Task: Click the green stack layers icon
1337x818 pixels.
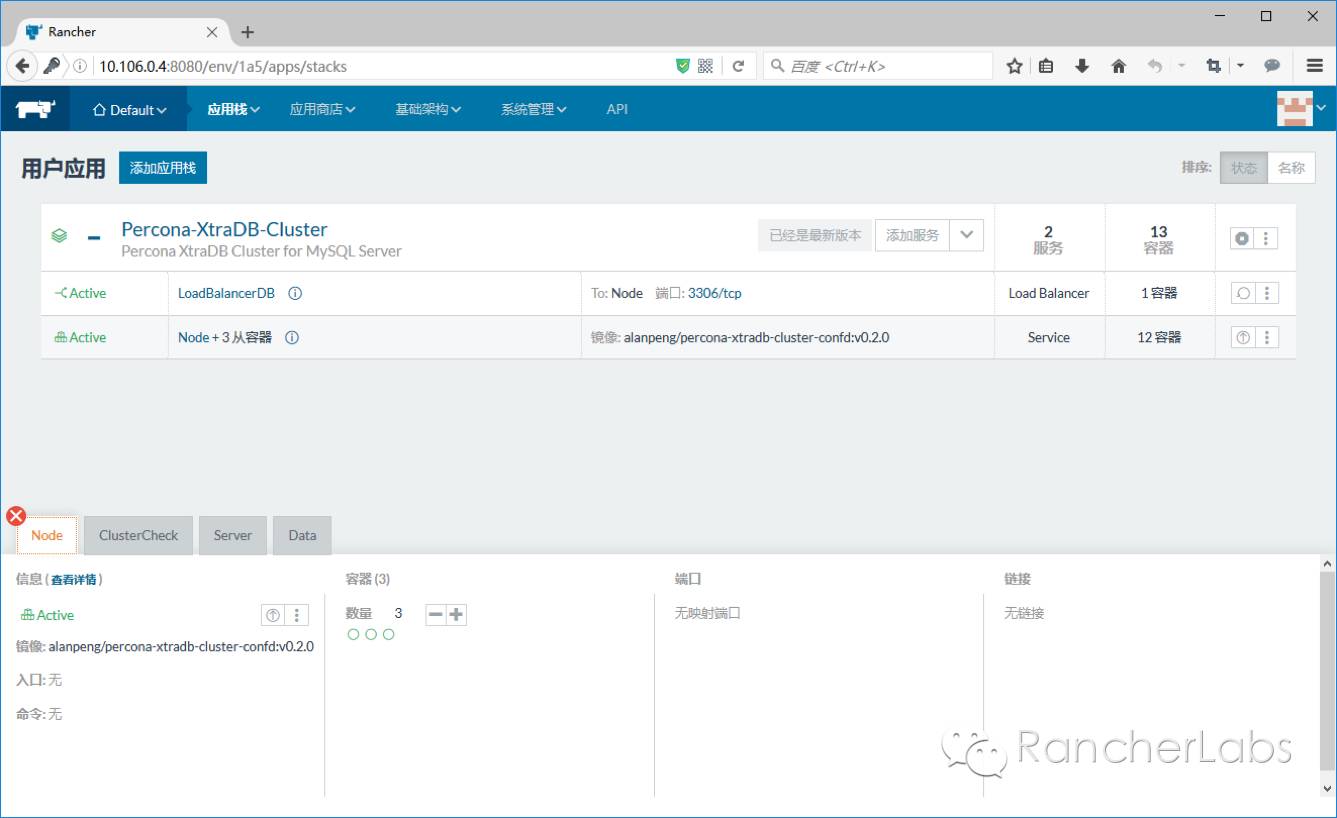Action: point(60,236)
